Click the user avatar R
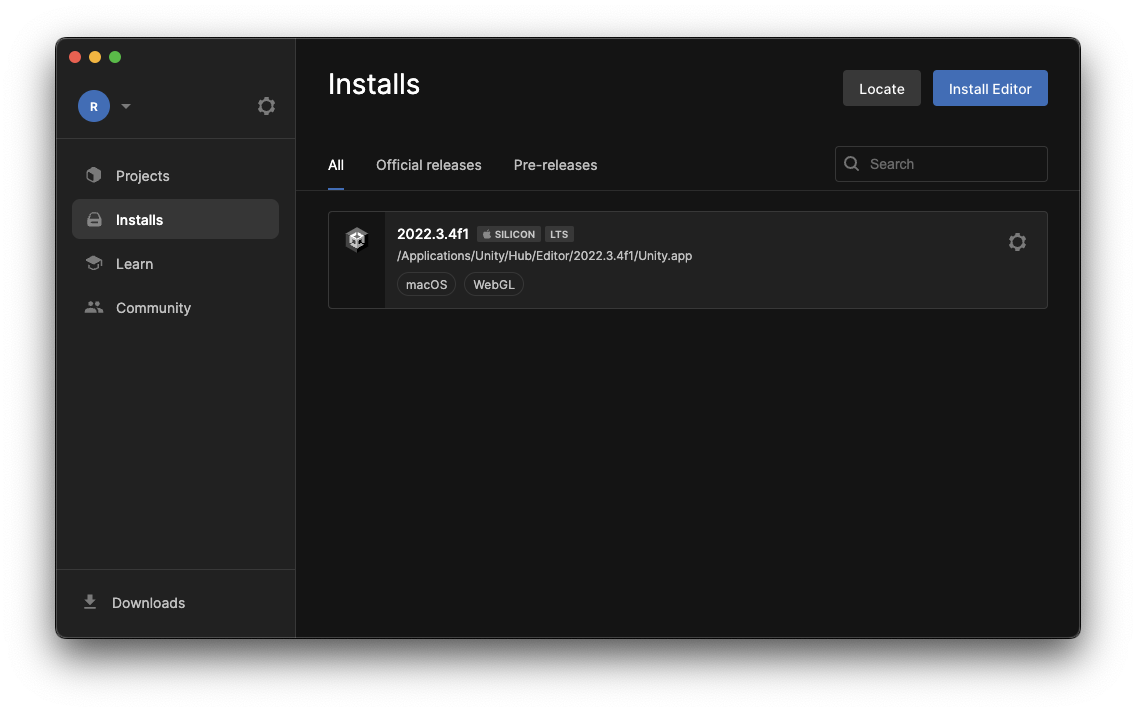The image size is (1136, 712). 93,106
